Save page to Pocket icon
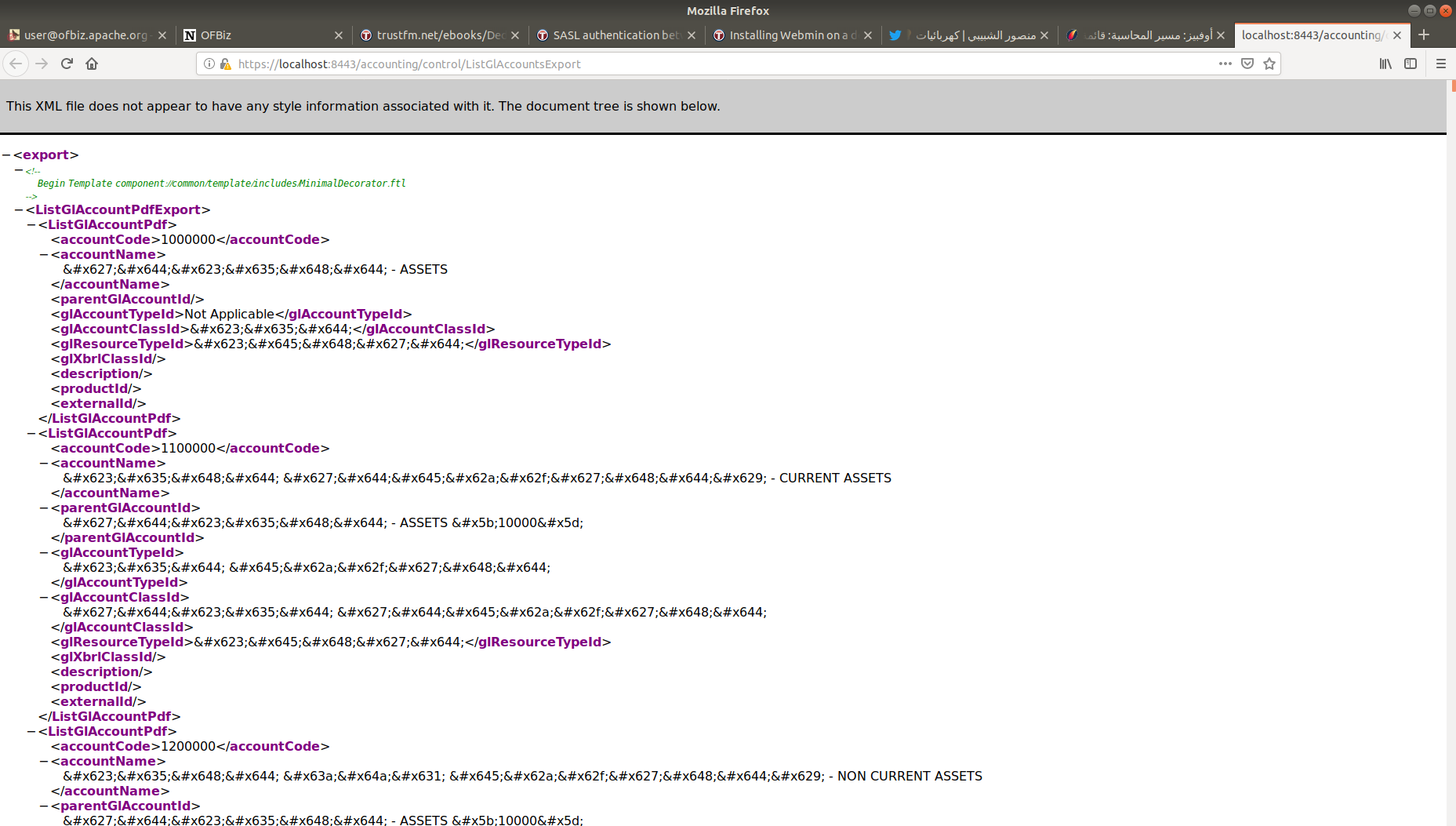 1247,64
